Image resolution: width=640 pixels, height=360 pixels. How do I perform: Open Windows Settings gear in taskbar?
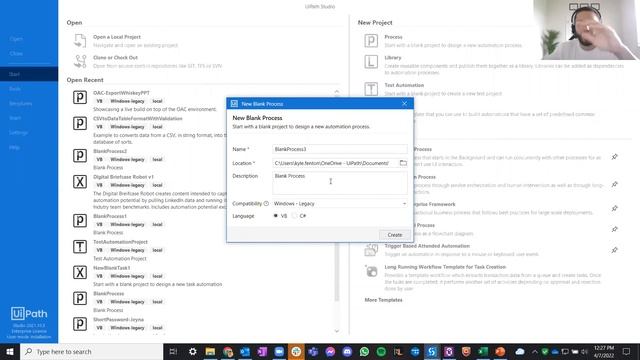[193, 351]
